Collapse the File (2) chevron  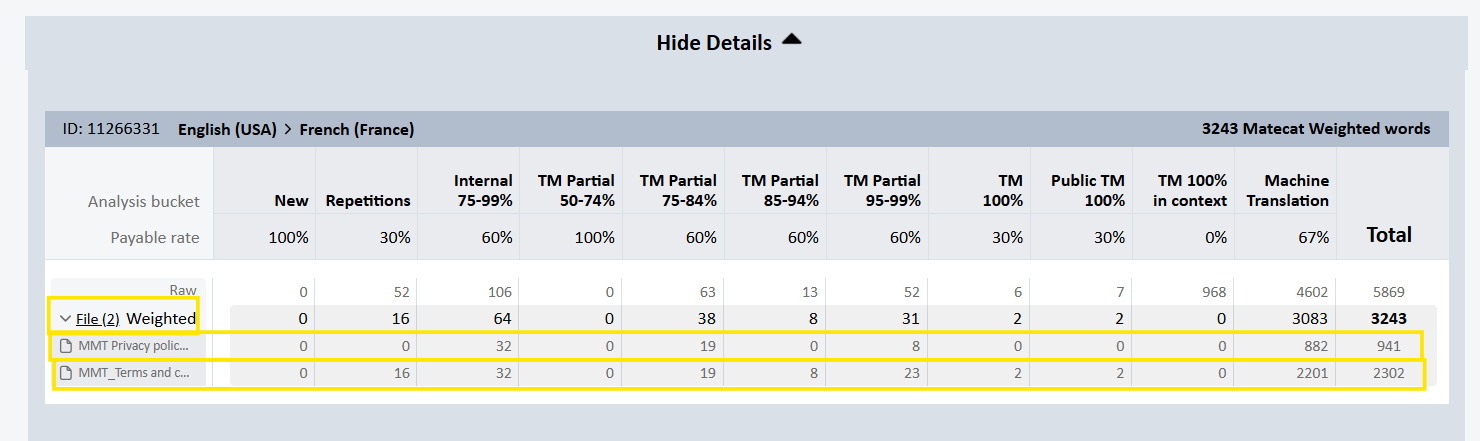pyautogui.click(x=65, y=319)
